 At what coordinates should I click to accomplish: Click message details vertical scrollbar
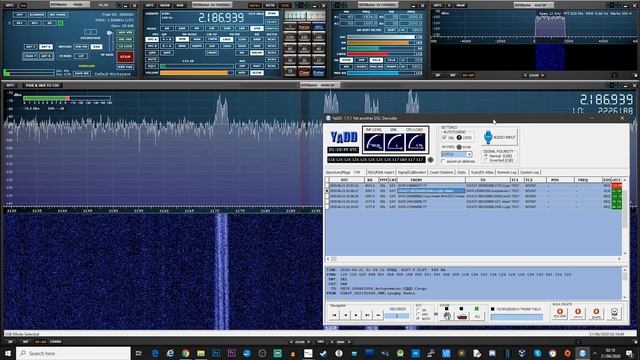(x=625, y=284)
